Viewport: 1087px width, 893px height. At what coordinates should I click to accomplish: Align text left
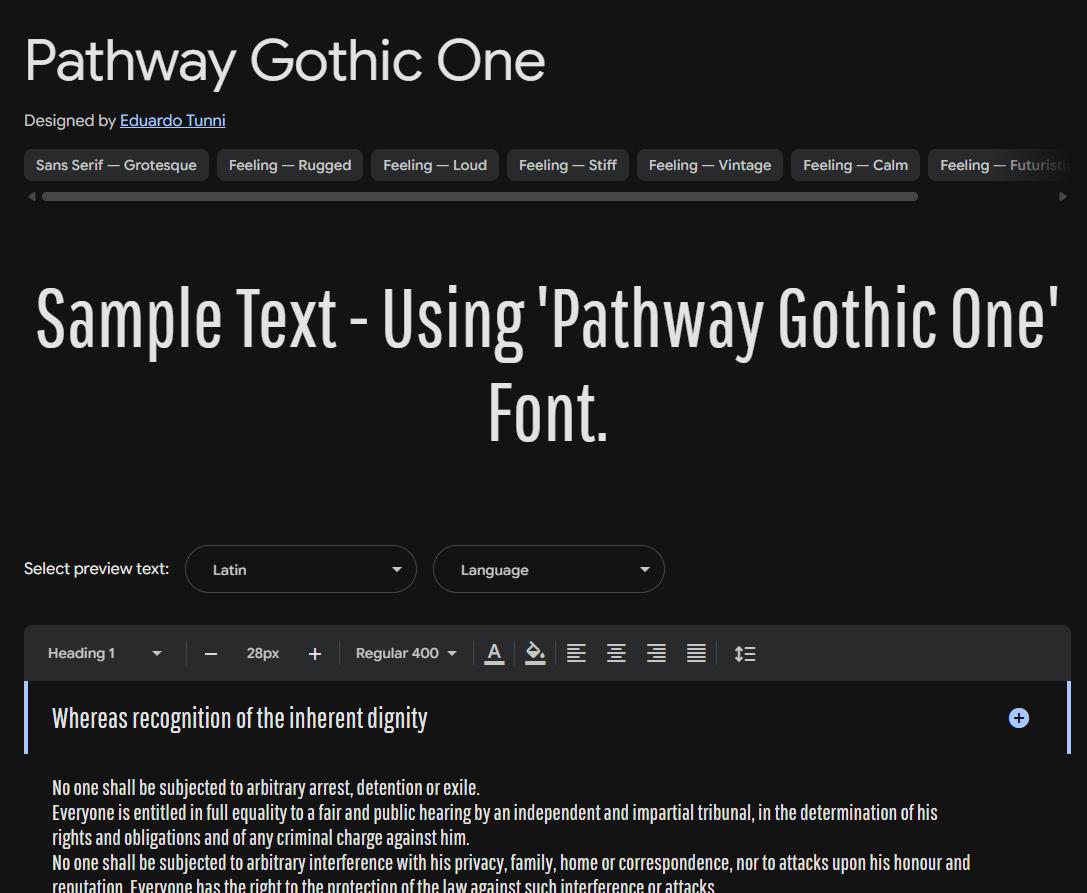[576, 653]
